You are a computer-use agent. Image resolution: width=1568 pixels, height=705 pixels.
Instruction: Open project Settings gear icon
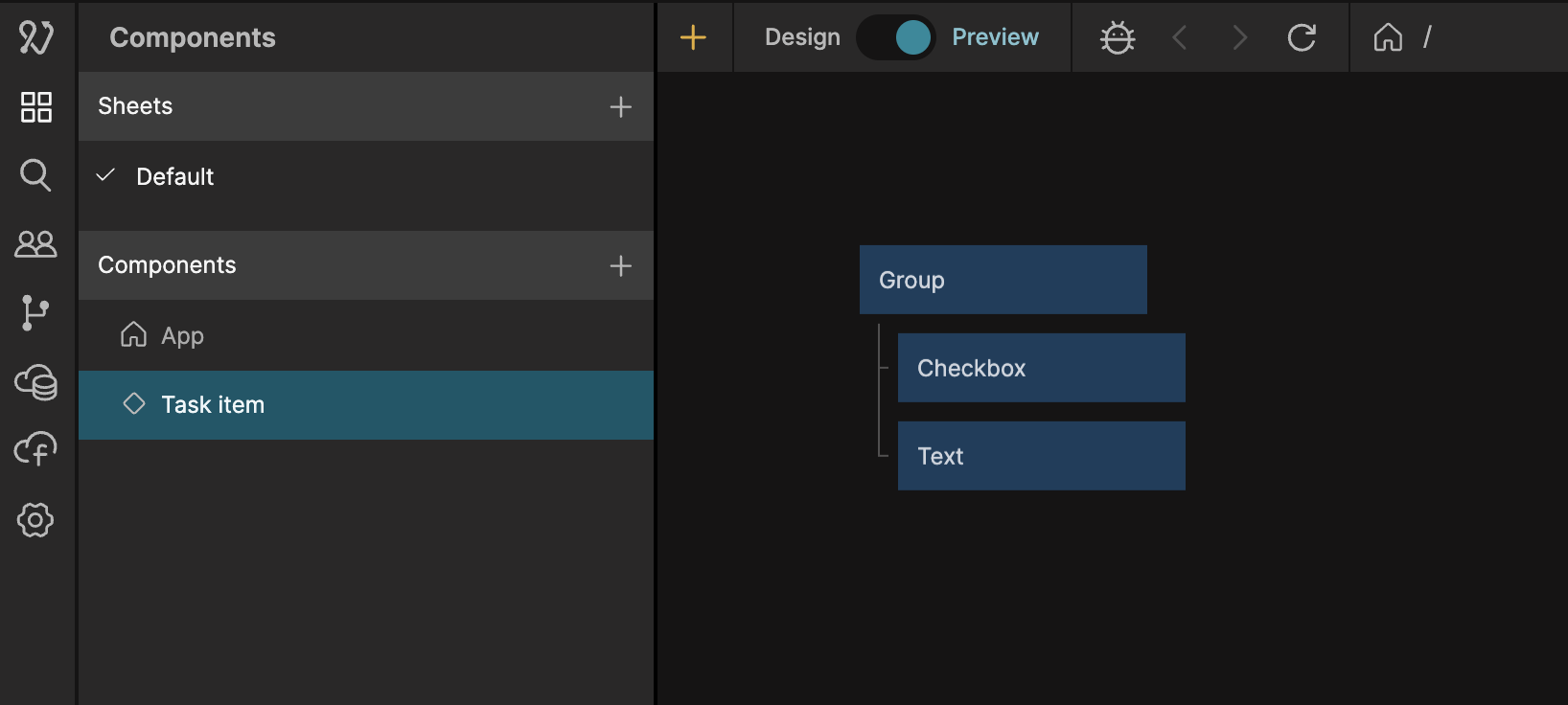36,520
